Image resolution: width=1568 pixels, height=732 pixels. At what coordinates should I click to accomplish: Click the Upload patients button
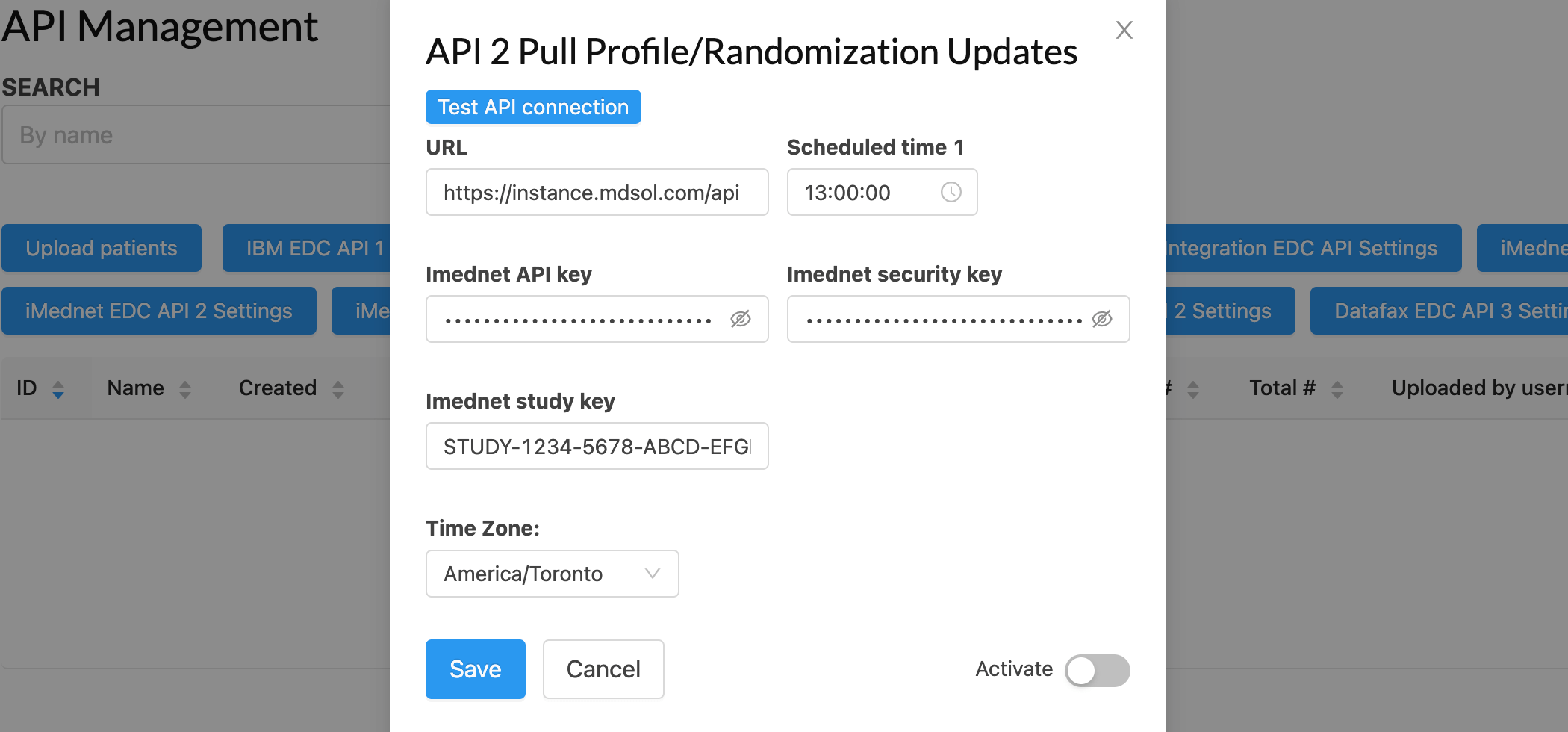click(x=102, y=248)
